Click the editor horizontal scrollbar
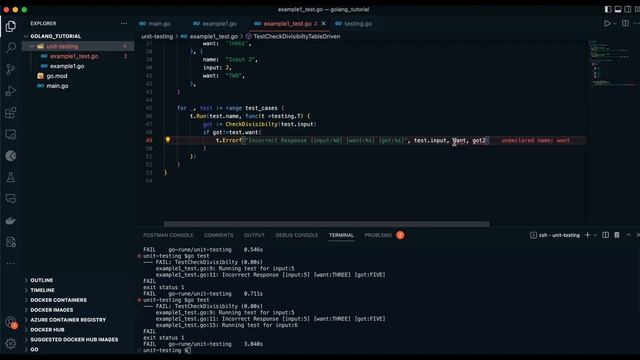 [x=327, y=224]
